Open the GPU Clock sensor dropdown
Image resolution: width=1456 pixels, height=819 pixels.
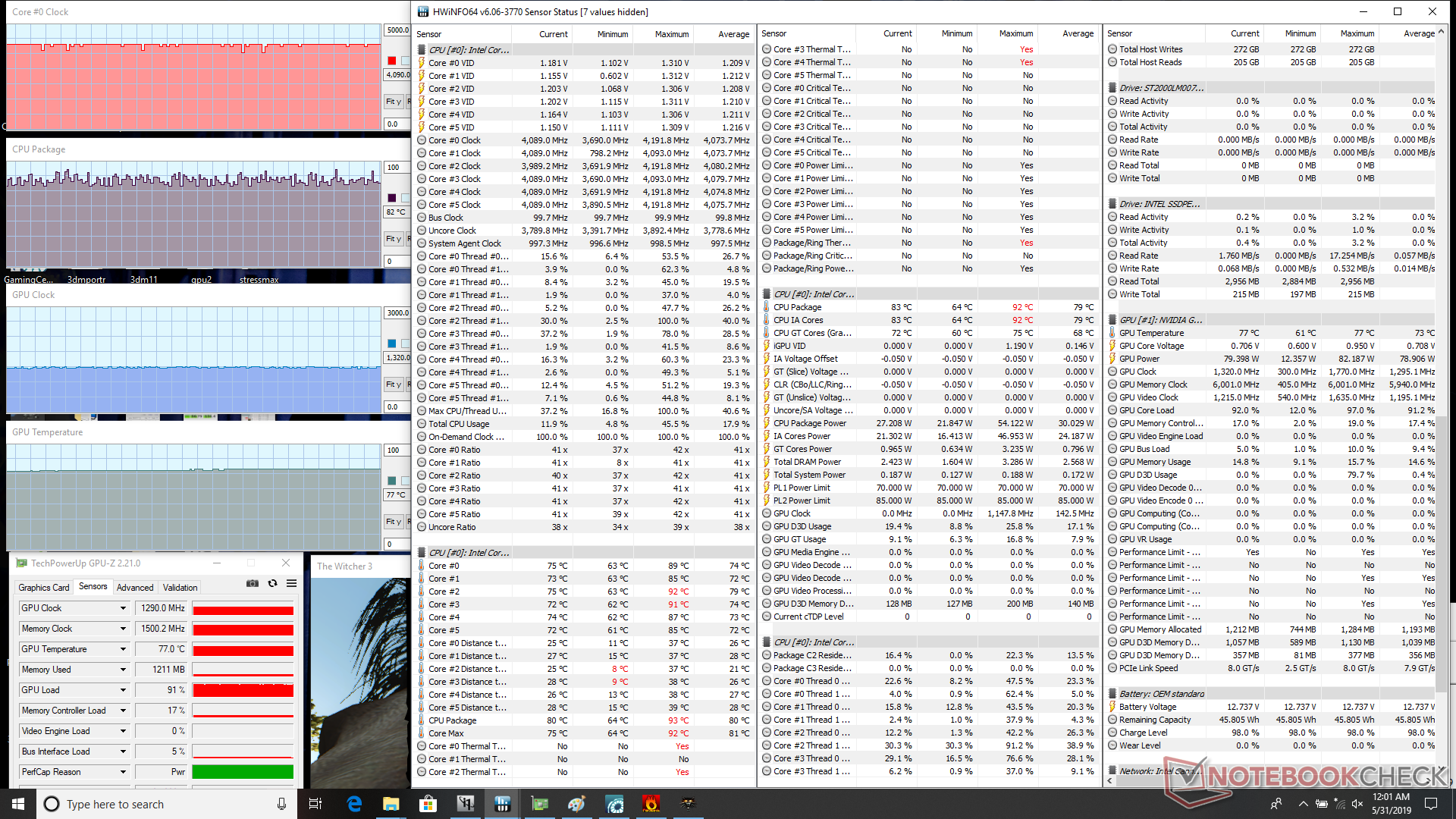click(123, 608)
